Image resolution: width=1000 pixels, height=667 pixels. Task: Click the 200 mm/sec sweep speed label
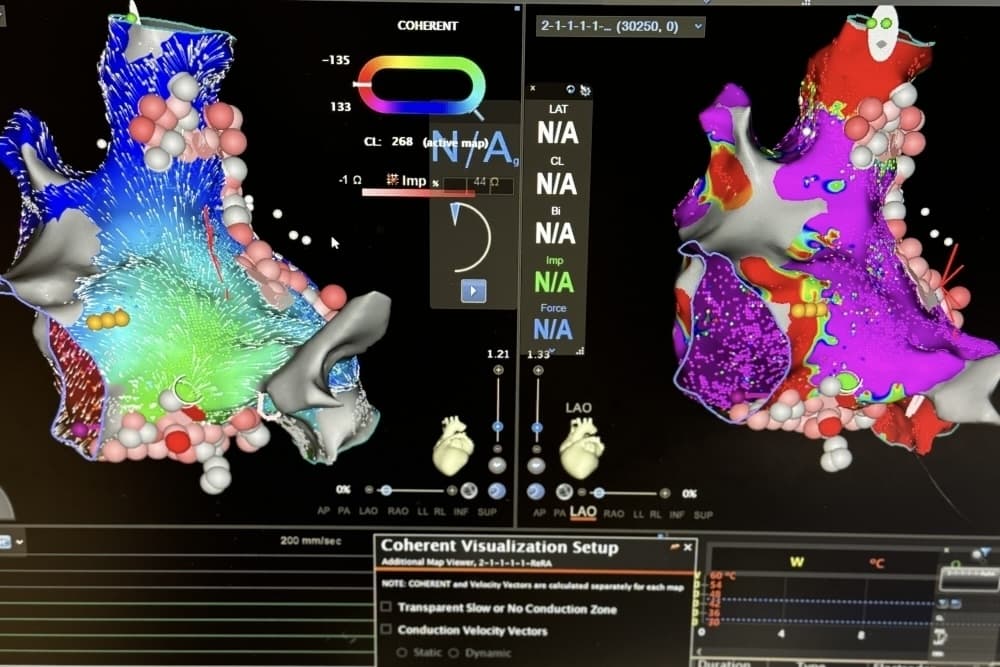[x=311, y=541]
